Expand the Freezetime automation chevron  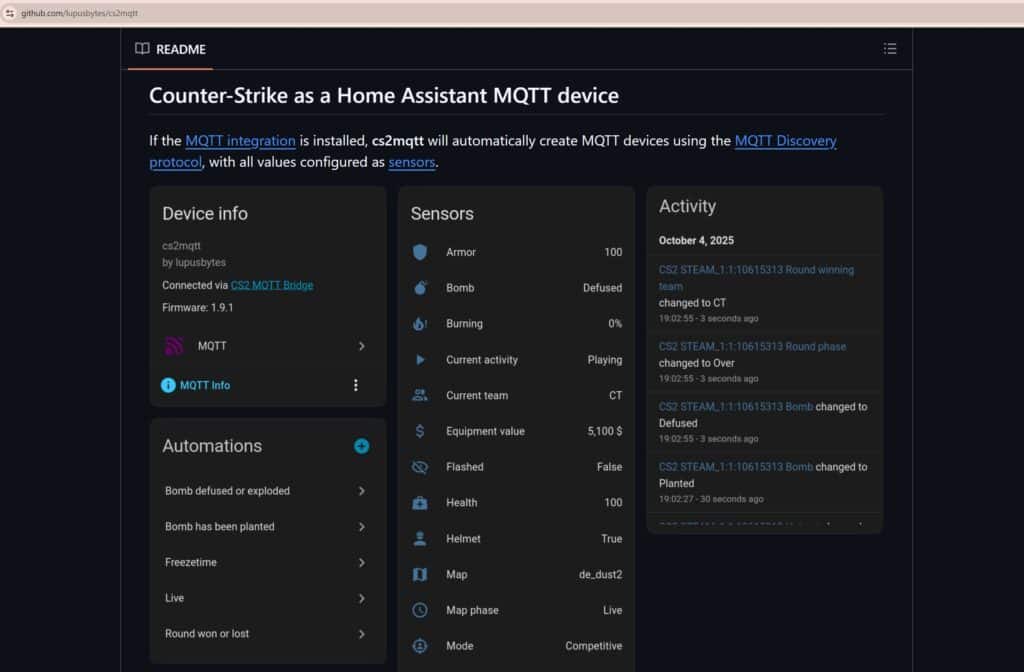click(361, 563)
